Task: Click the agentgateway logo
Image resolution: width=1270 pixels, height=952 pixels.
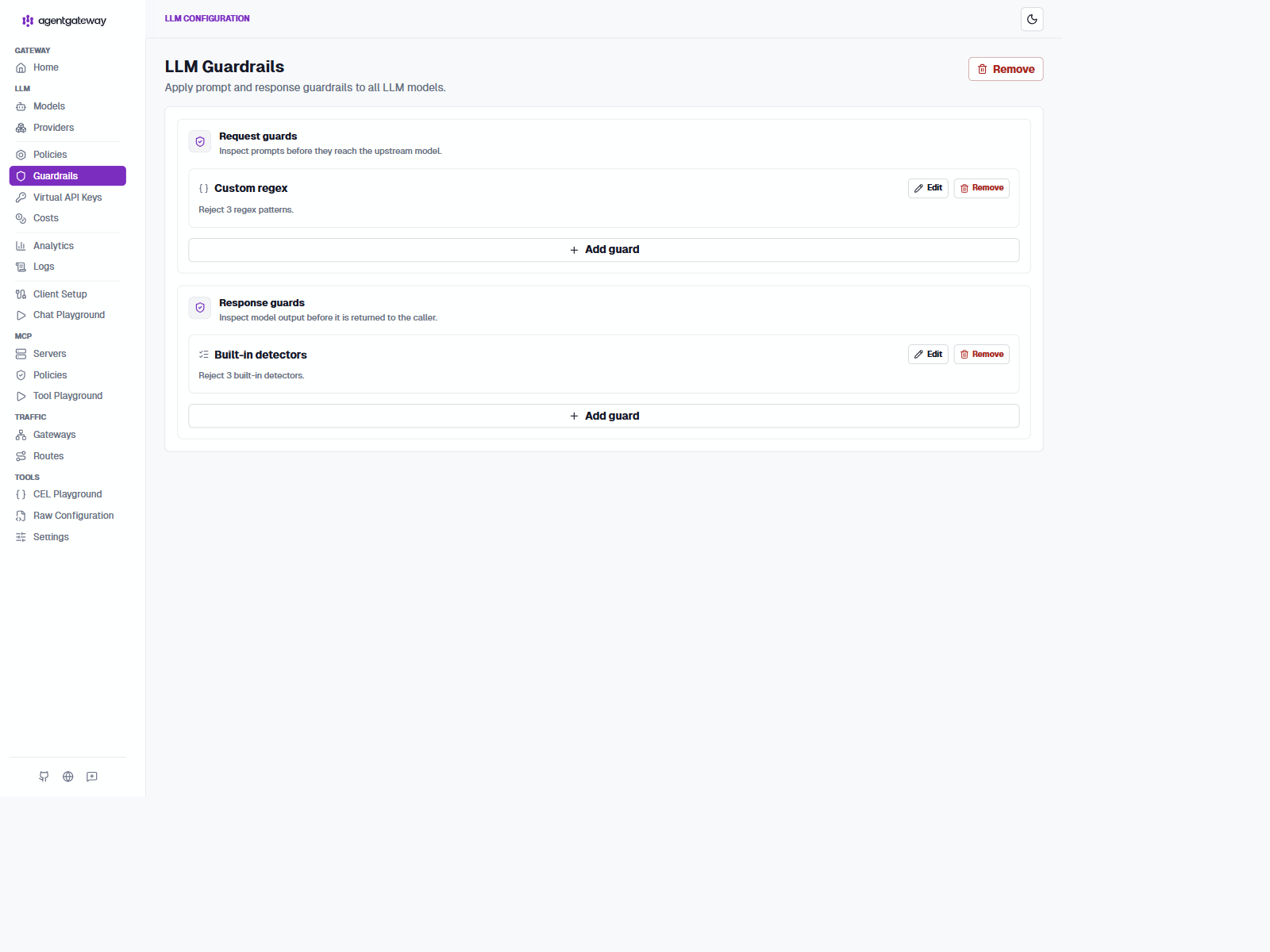Action: point(64,21)
